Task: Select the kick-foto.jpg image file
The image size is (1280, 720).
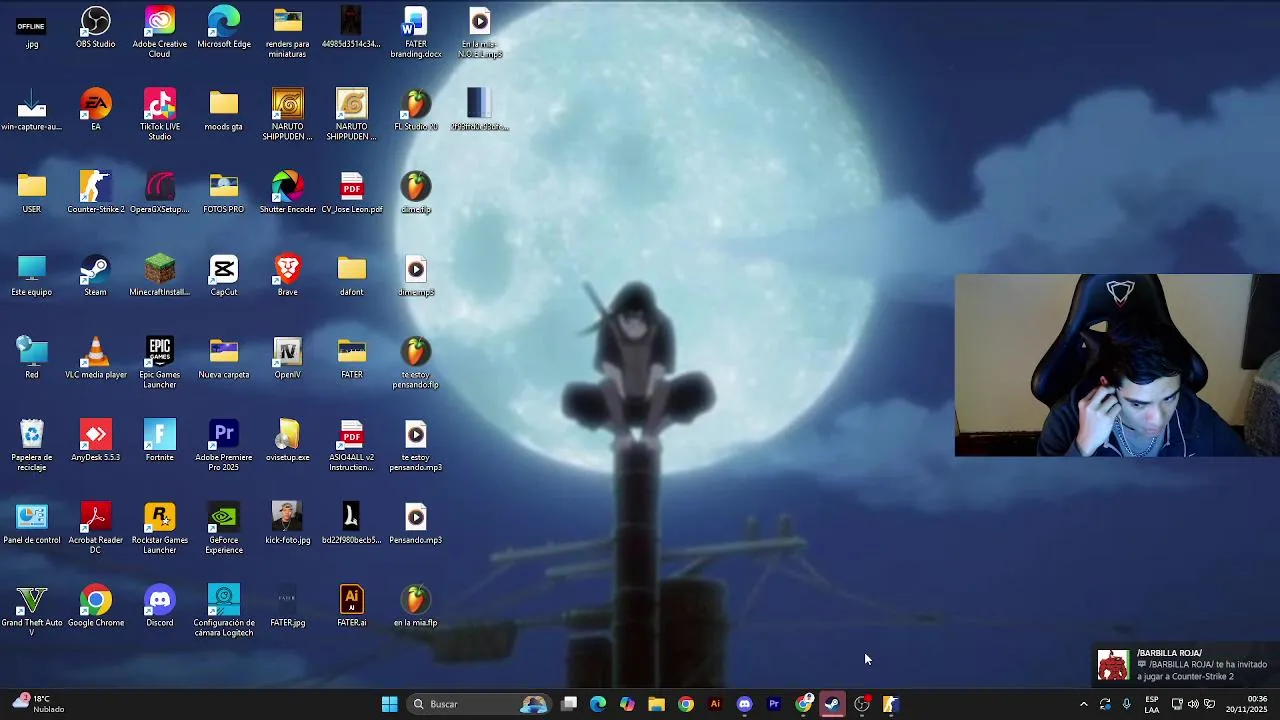Action: (287, 525)
